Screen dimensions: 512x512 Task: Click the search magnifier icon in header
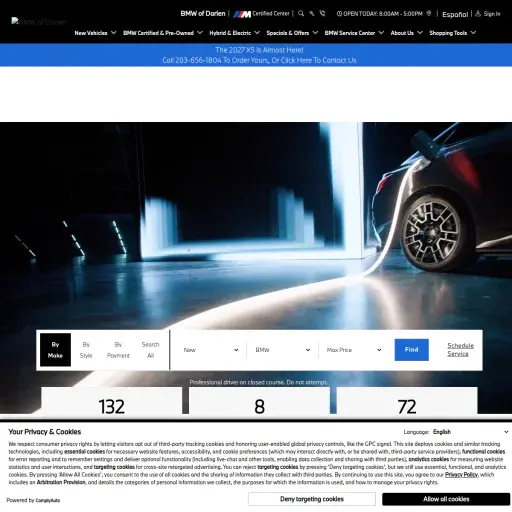tap(301, 13)
